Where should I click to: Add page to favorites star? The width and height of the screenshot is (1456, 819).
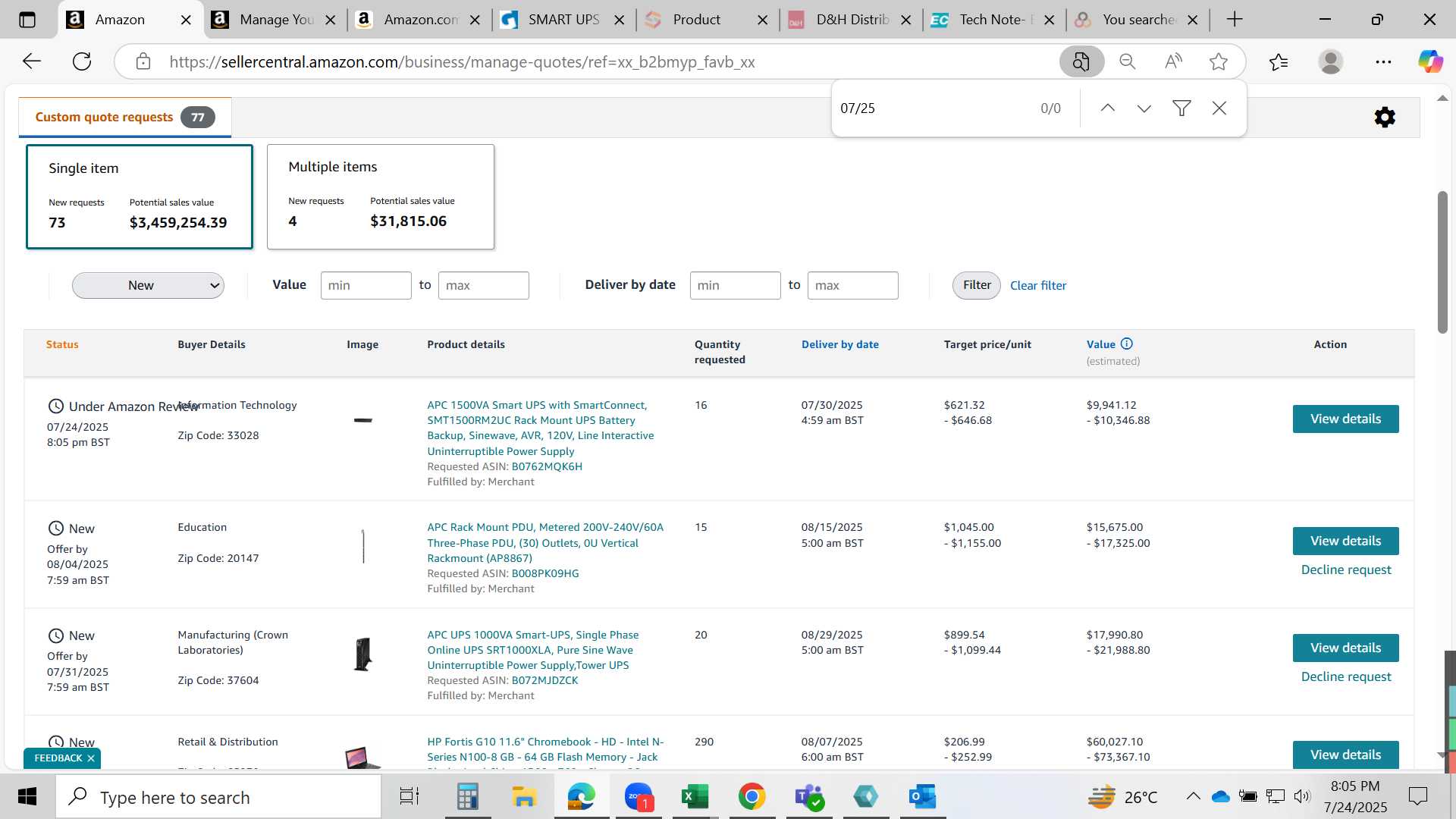pos(1219,61)
